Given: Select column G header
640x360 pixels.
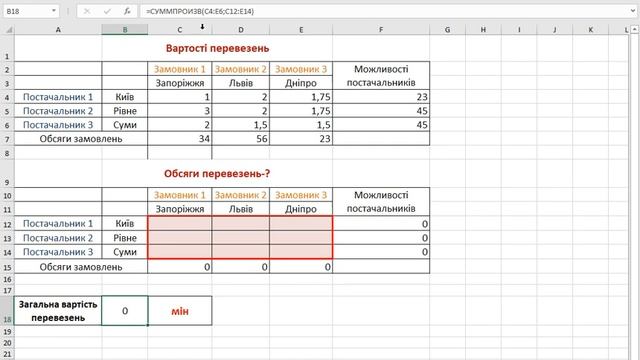Looking at the screenshot, I should point(447,30).
